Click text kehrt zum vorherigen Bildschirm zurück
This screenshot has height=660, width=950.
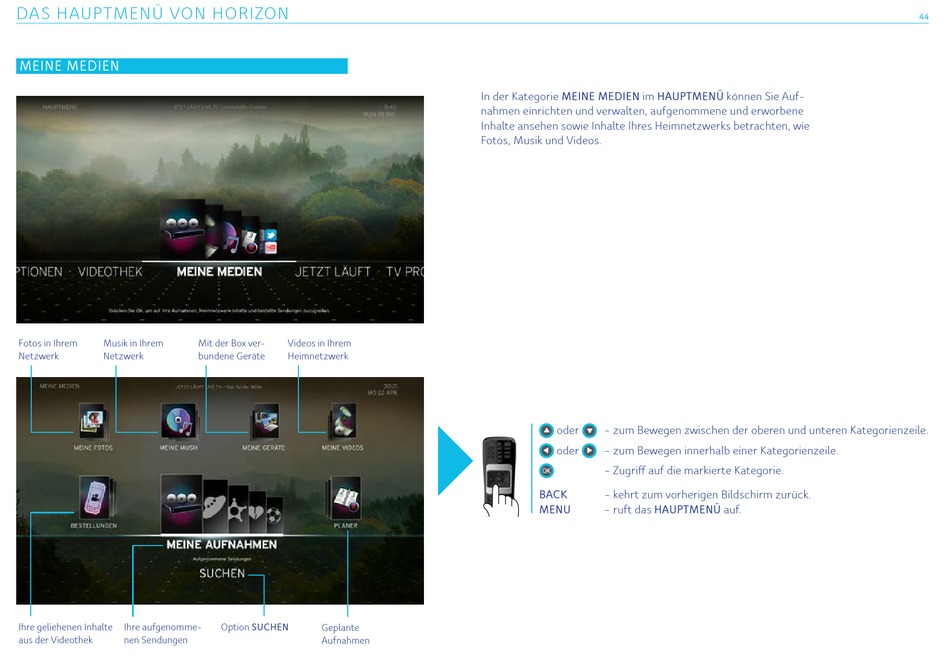[711, 495]
